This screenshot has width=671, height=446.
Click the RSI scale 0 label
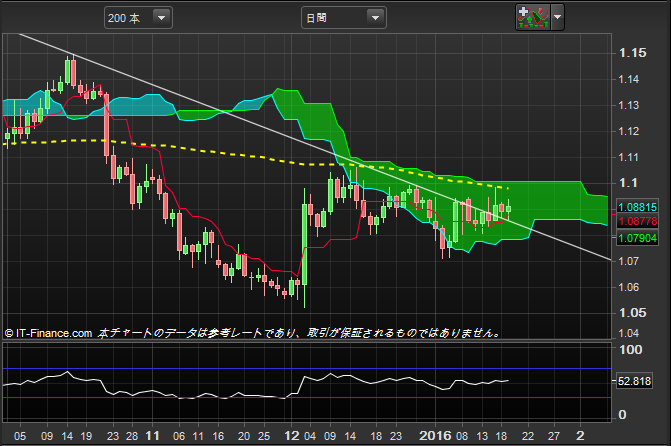pos(622,414)
